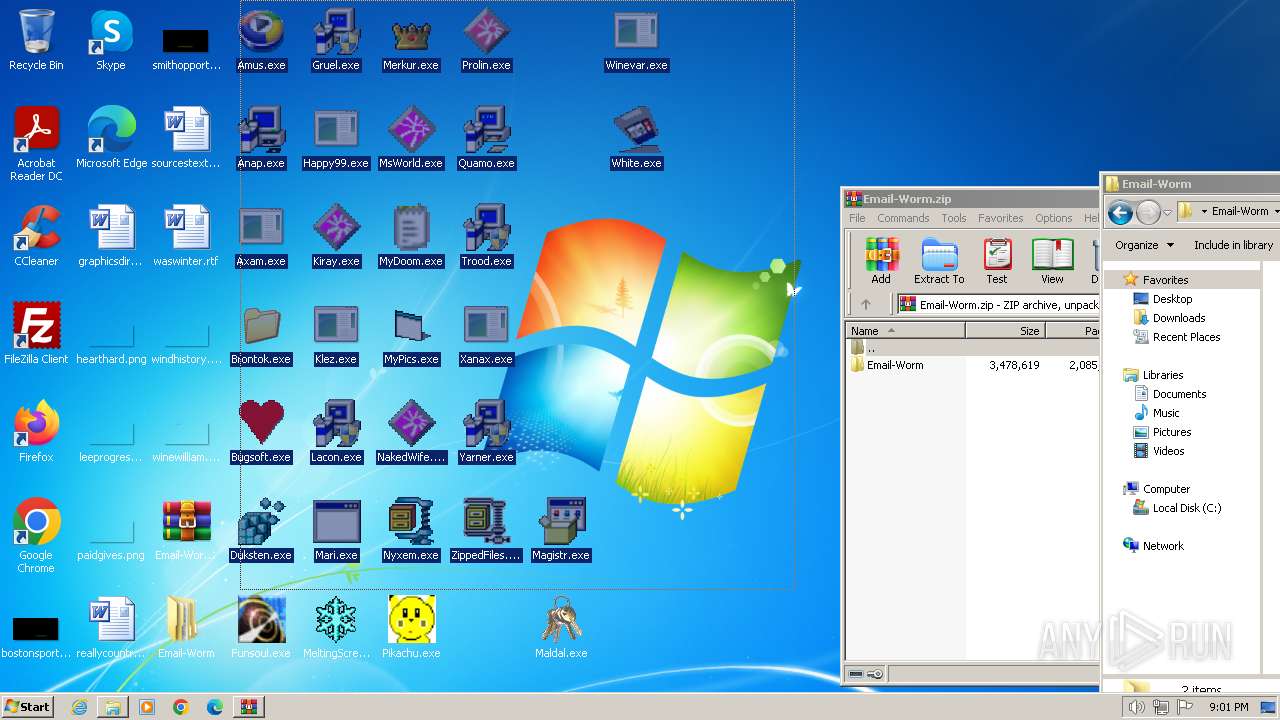Open Desktop in Explorer Favorites
Viewport: 1280px width, 720px height.
pos(1172,299)
